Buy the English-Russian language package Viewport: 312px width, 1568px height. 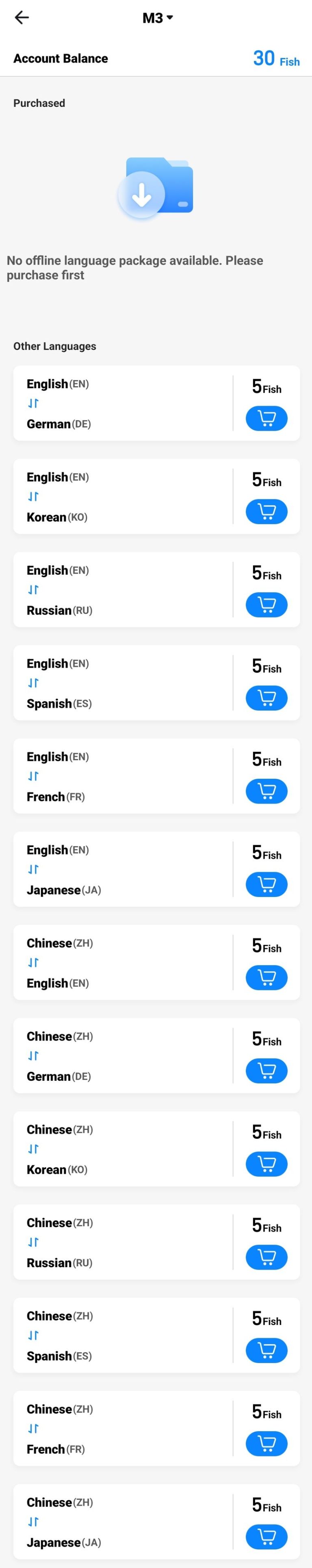tap(266, 604)
